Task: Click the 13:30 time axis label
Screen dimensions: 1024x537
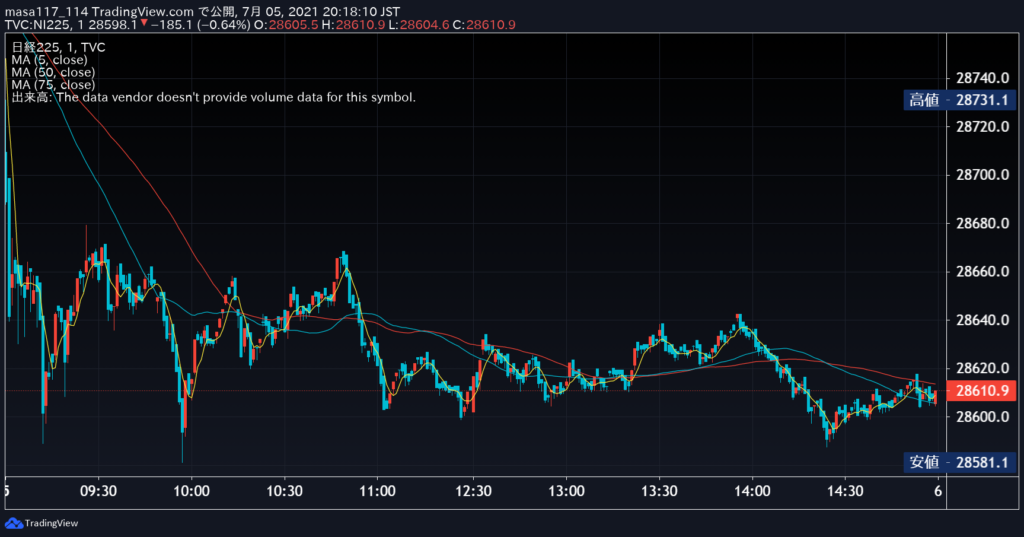Action: [x=660, y=491]
